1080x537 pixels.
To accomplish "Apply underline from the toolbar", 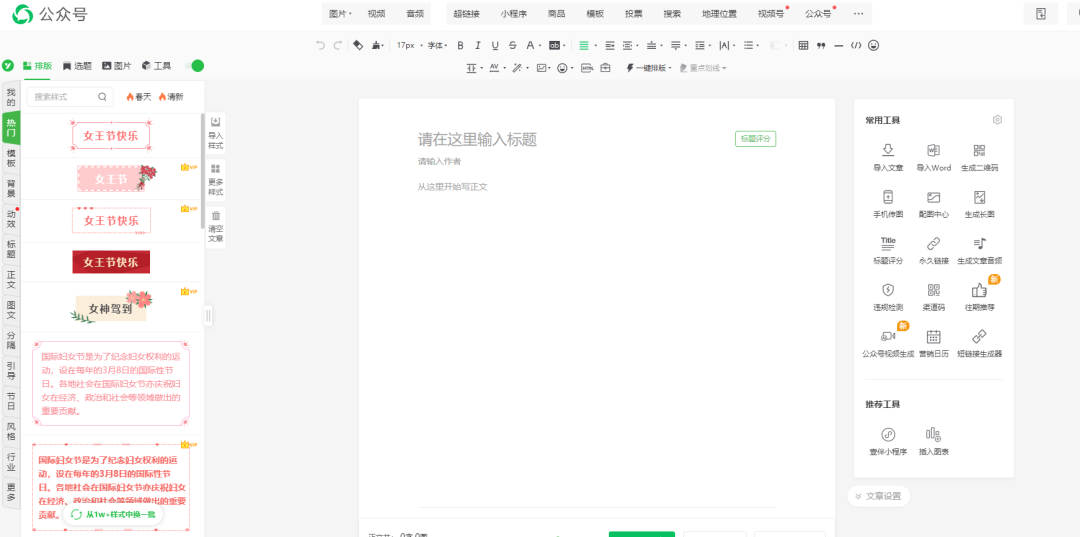I will pos(495,45).
